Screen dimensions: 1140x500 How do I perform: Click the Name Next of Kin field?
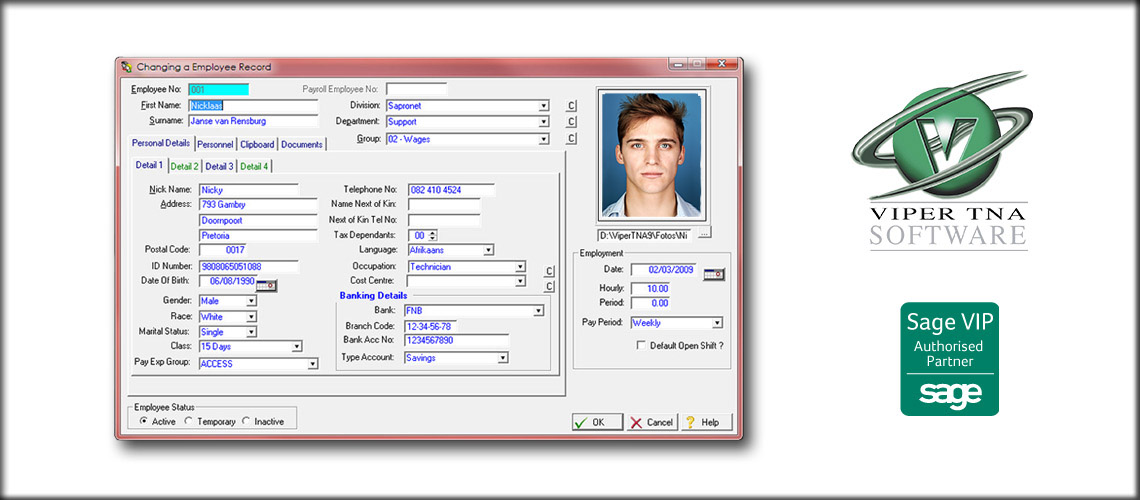click(444, 204)
